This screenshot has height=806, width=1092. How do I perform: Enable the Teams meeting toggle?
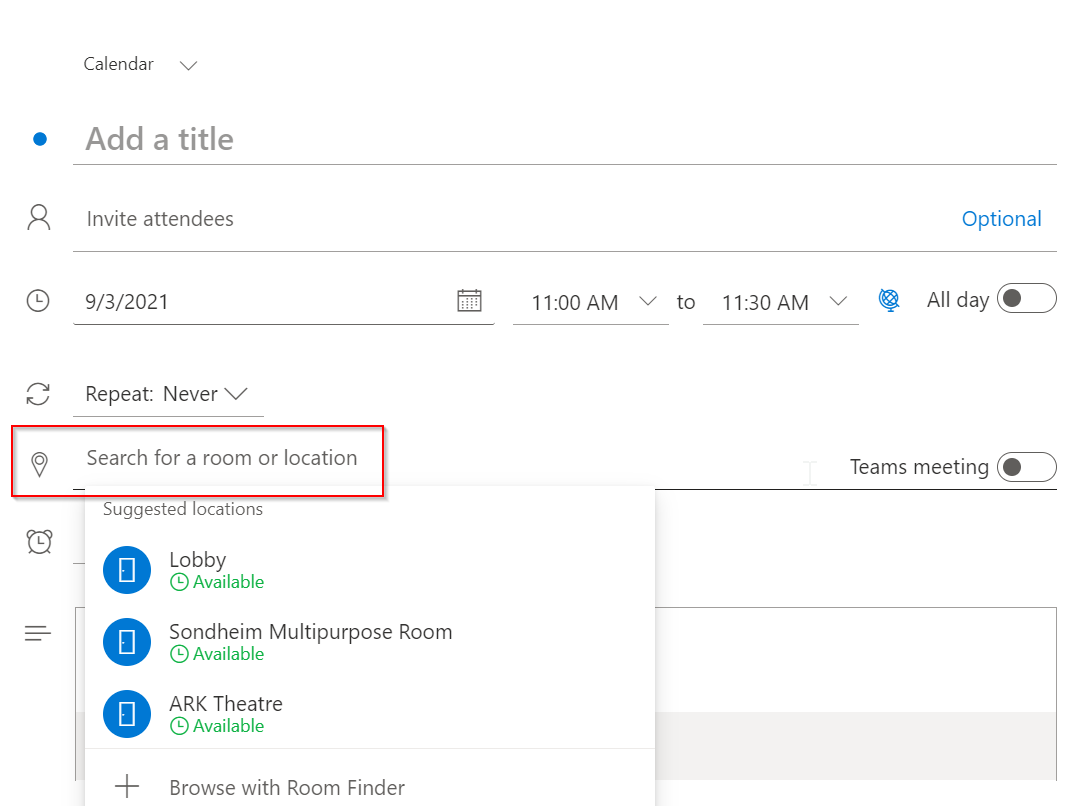pyautogui.click(x=1026, y=467)
